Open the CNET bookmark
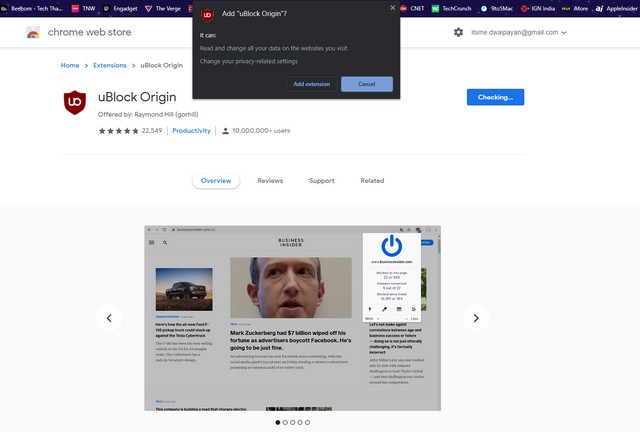640x432 pixels. click(412, 8)
